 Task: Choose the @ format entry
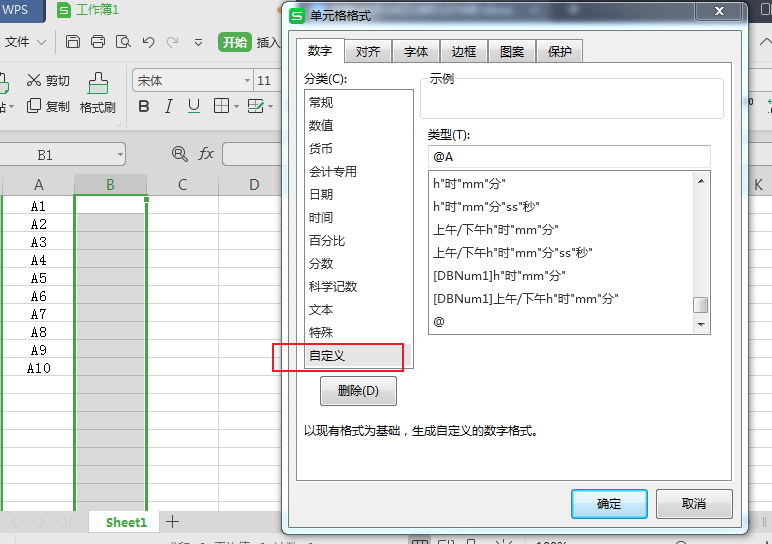560,321
